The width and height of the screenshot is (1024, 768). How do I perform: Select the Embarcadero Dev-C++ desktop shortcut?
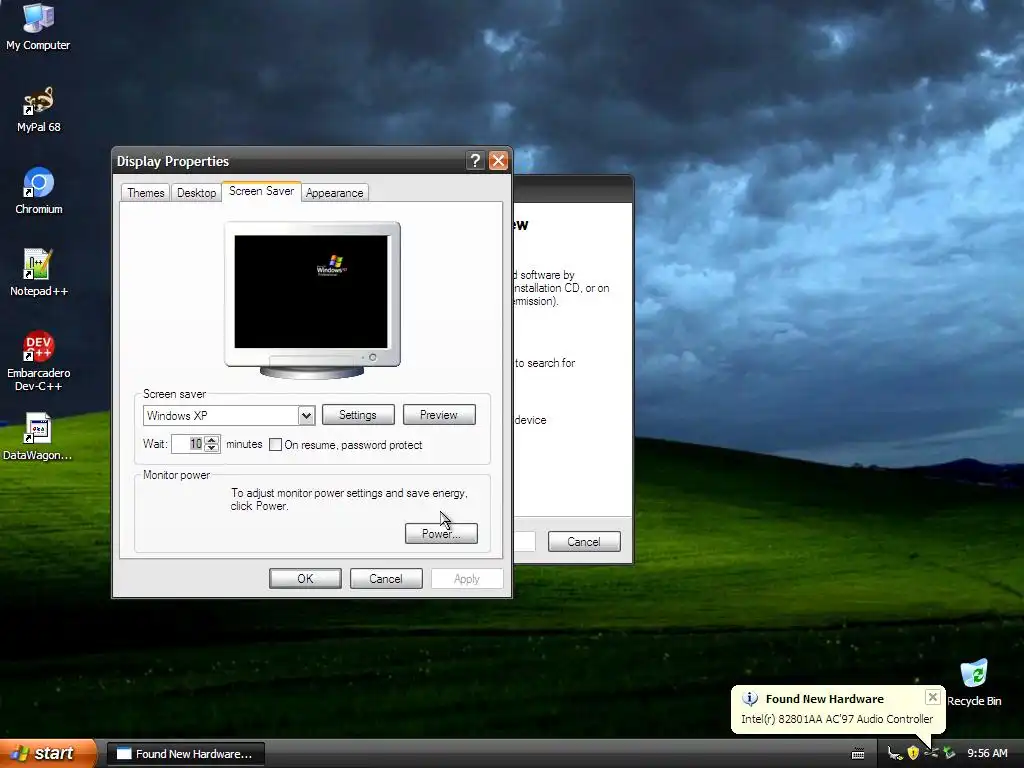38,361
